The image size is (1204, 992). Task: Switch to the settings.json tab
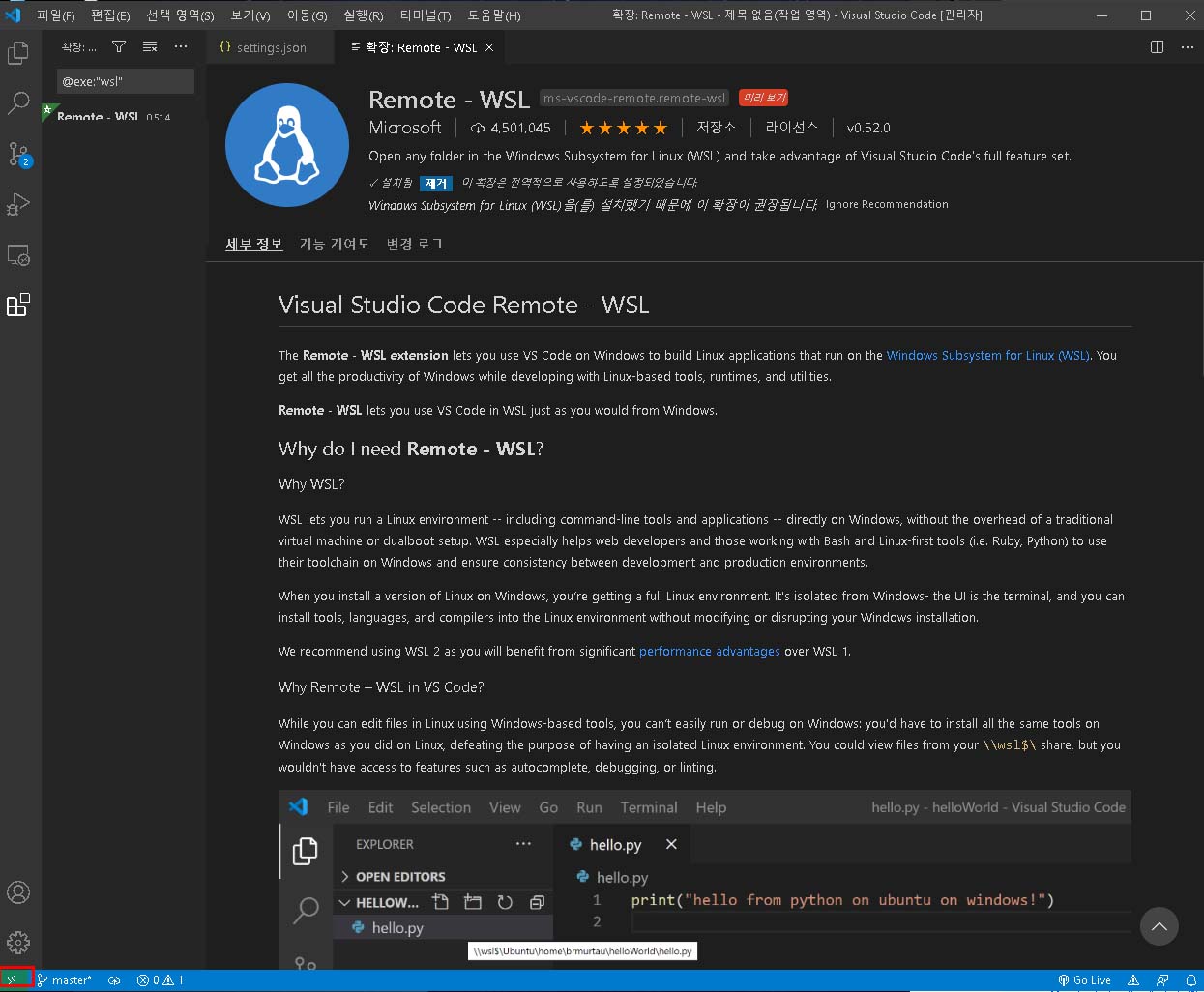coord(270,47)
